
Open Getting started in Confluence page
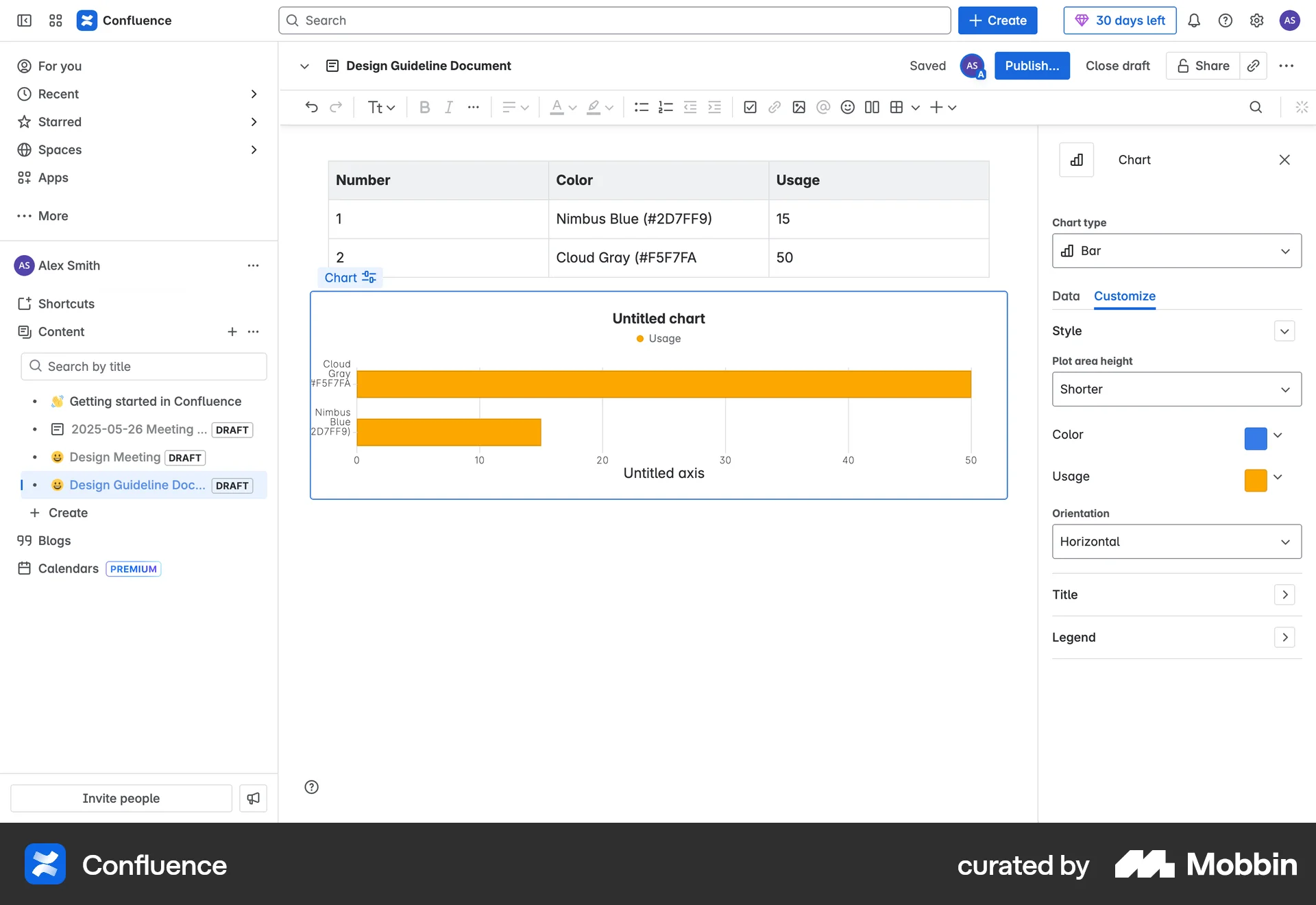[156, 401]
